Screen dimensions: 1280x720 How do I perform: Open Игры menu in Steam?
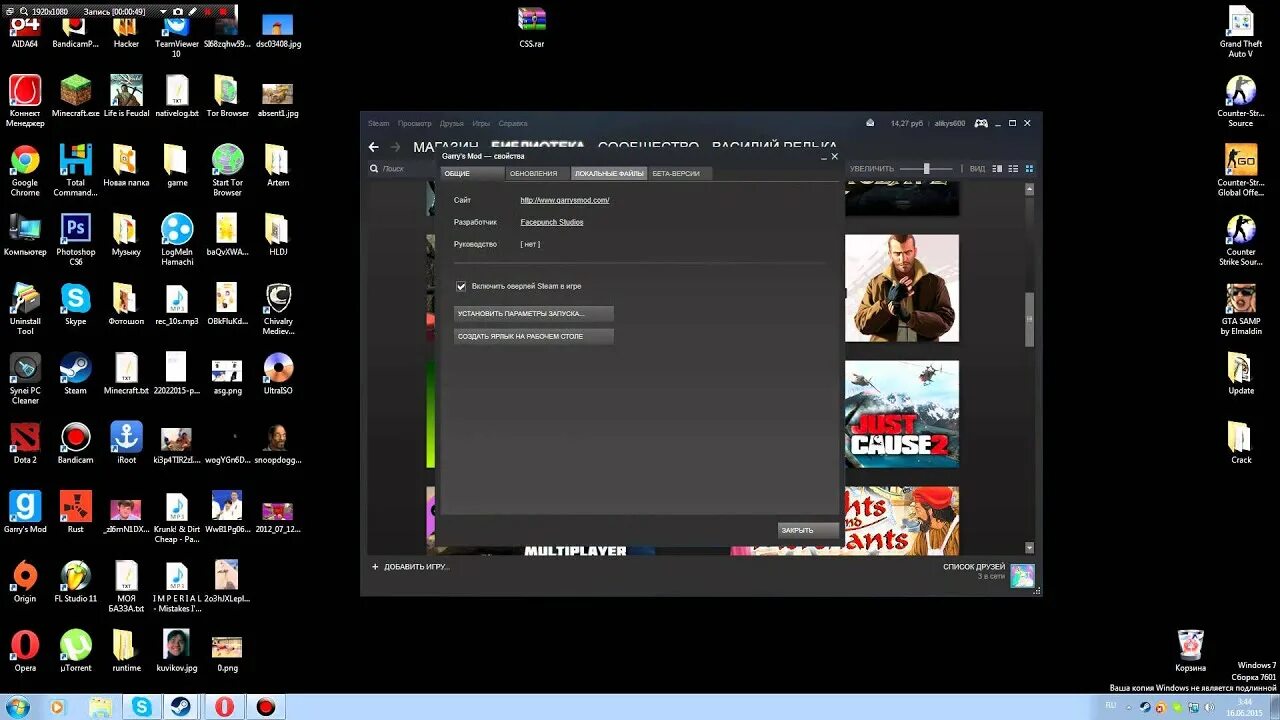coord(481,123)
